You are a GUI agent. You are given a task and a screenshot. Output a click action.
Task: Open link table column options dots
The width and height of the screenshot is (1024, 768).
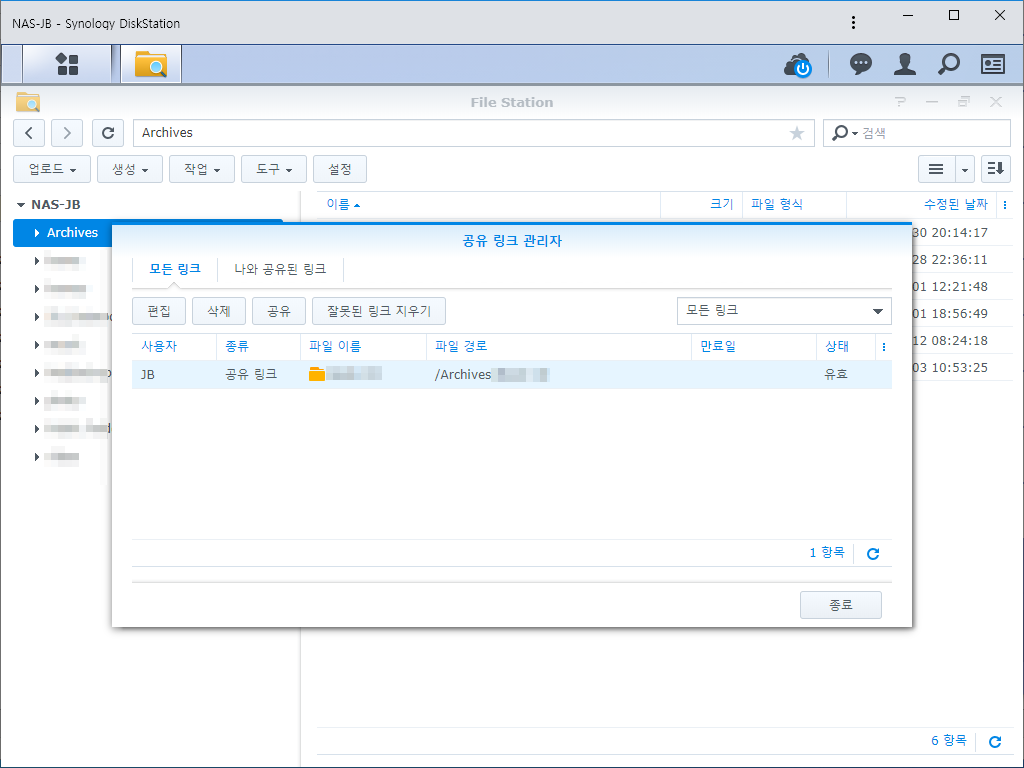pos(884,347)
